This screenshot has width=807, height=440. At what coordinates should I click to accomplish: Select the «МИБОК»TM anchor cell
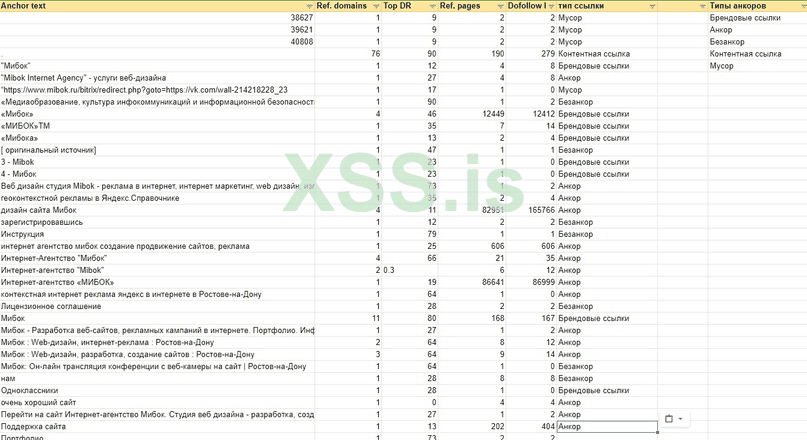[x=157, y=126]
